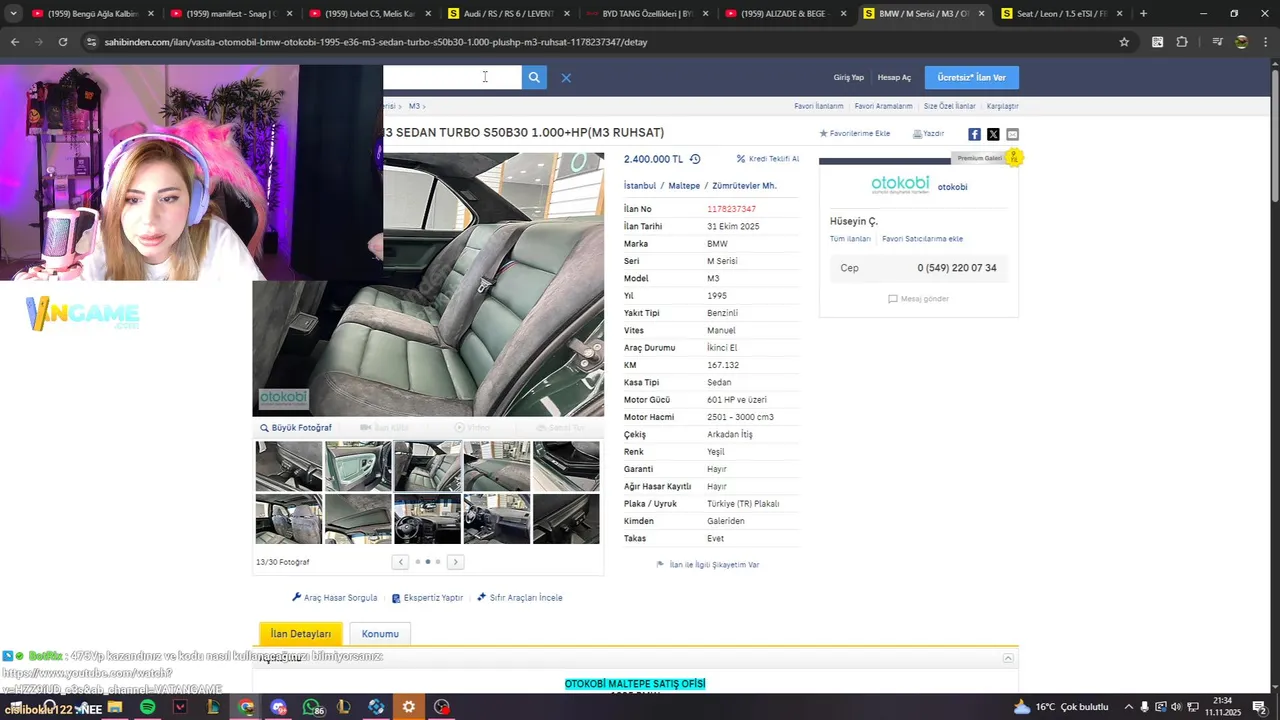
Task: Open File Explorer from the taskbar
Action: pyautogui.click(x=115, y=707)
